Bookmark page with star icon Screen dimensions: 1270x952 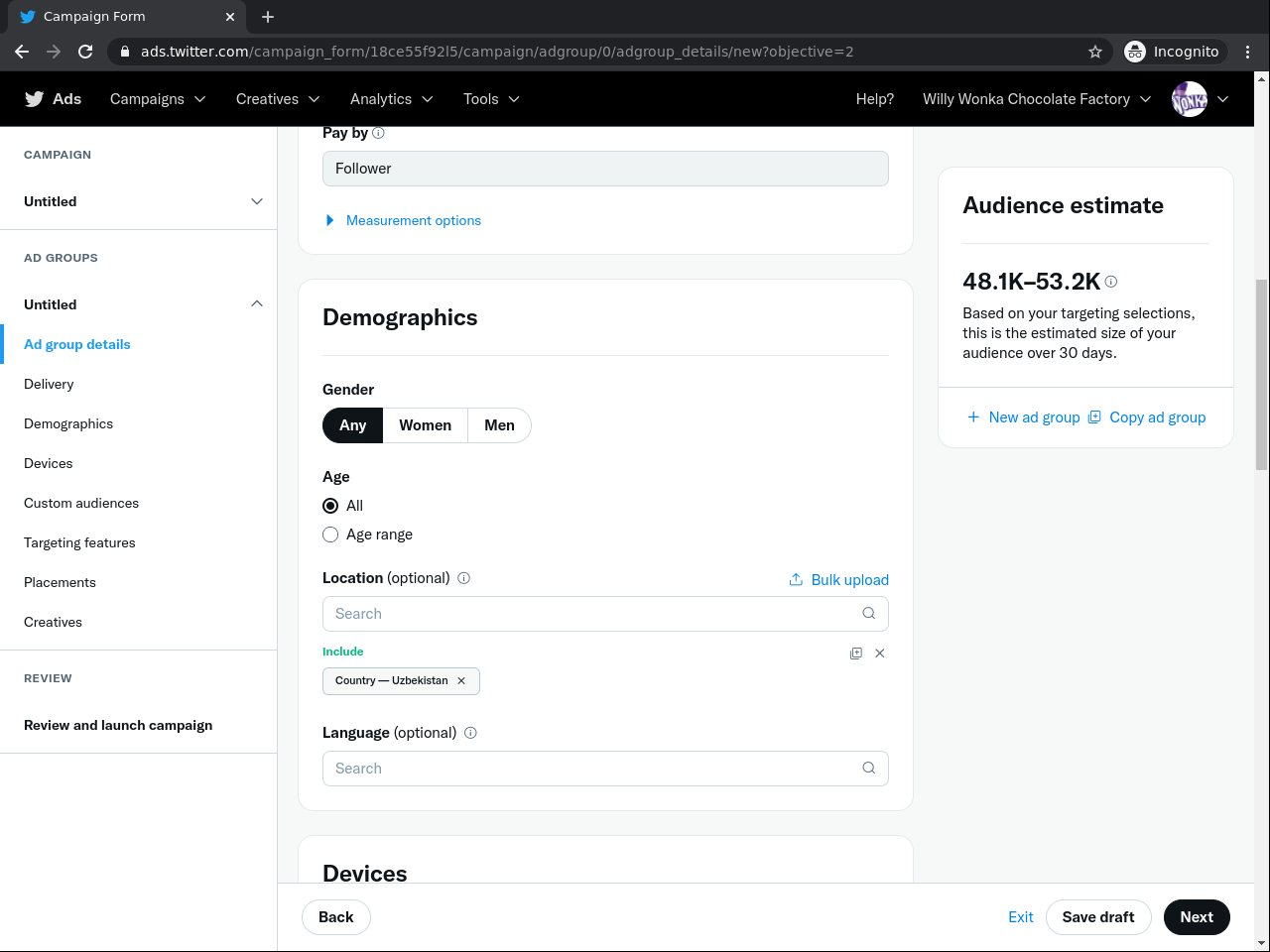tap(1095, 52)
